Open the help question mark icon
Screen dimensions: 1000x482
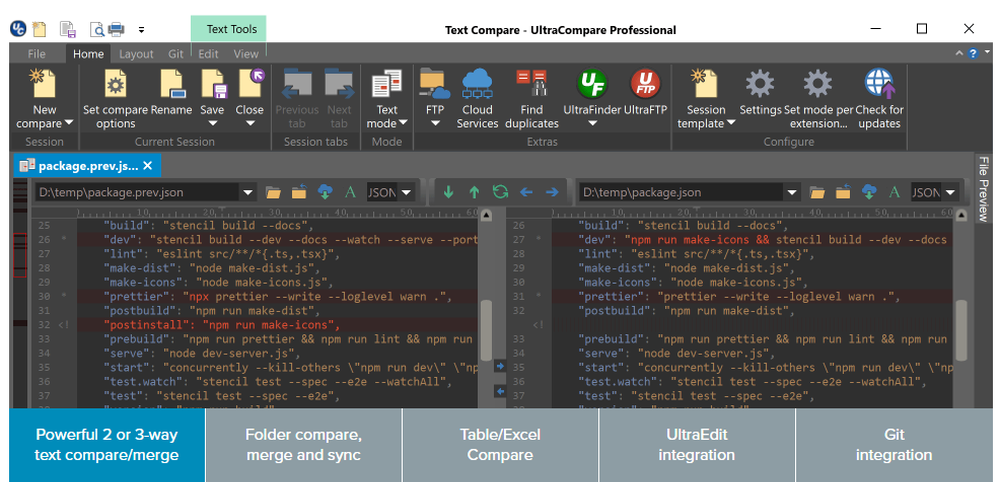tap(973, 54)
